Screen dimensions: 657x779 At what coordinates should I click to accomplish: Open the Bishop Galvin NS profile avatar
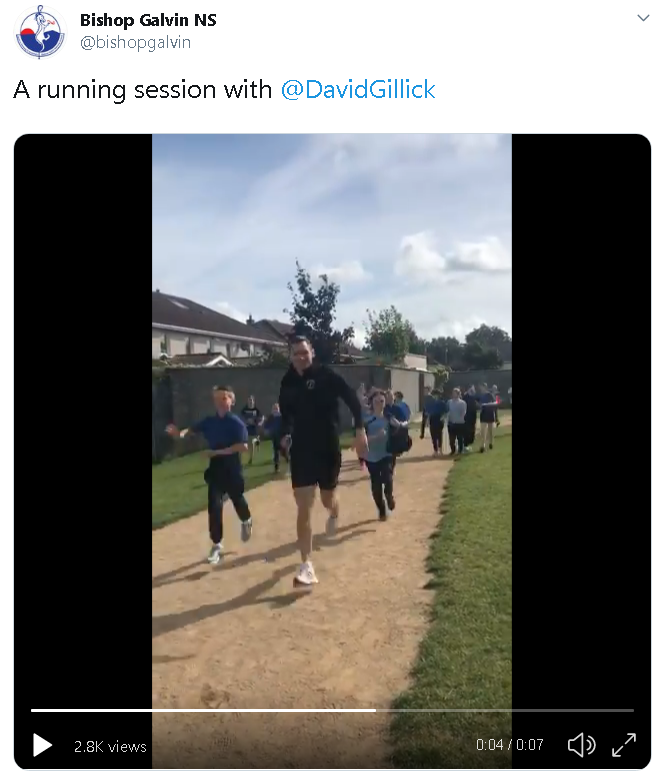click(39, 33)
